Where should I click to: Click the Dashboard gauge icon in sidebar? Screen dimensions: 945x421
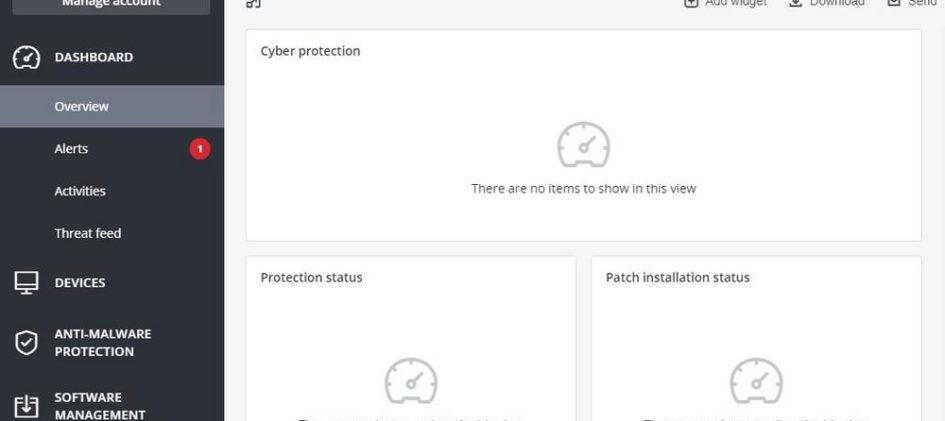(26, 57)
